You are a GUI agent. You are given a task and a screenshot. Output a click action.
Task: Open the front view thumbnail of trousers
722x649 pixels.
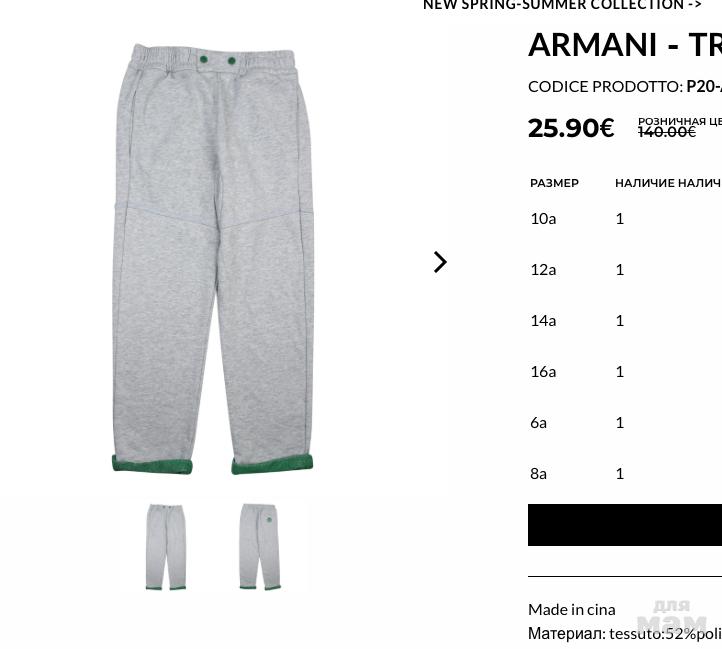166,547
